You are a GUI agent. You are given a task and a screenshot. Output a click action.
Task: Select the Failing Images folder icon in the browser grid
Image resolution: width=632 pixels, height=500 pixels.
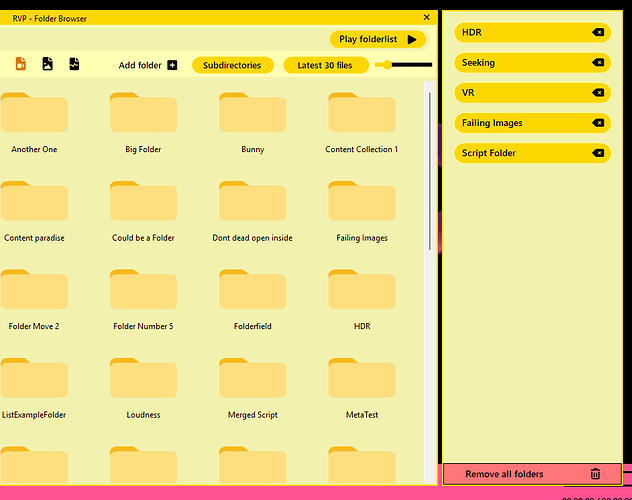tap(362, 201)
